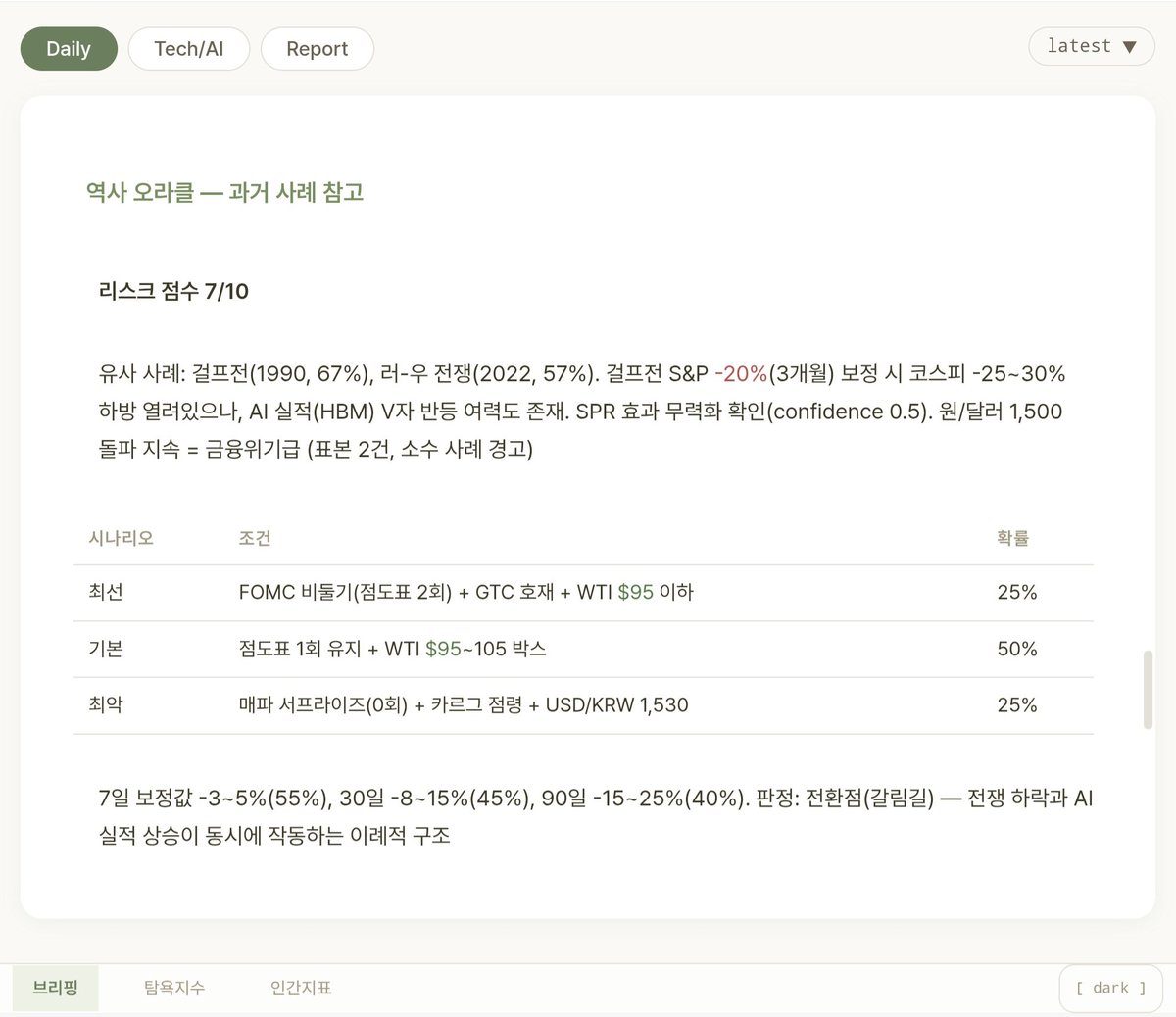Select the Daily tab
Image resolution: width=1176 pixels, height=1017 pixels.
[68, 48]
